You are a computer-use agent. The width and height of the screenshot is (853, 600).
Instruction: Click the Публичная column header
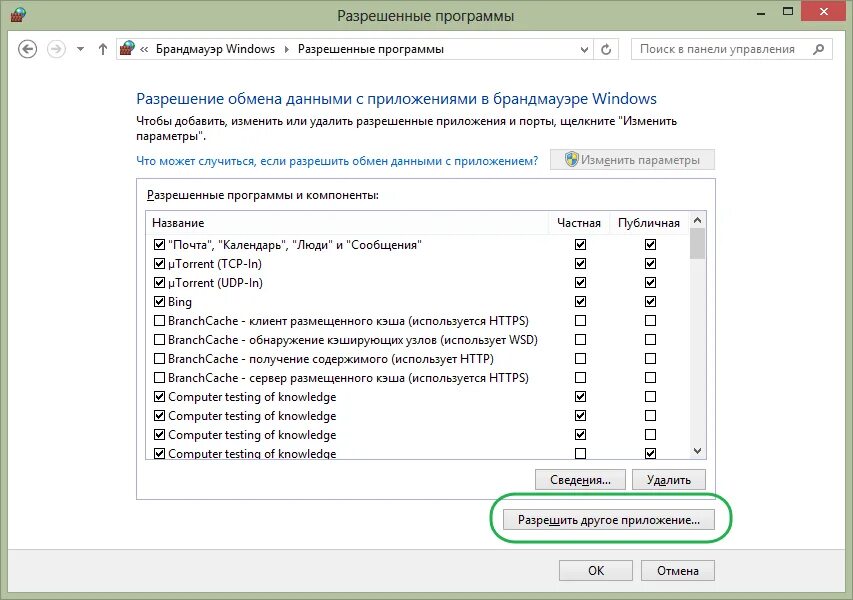[x=648, y=223]
